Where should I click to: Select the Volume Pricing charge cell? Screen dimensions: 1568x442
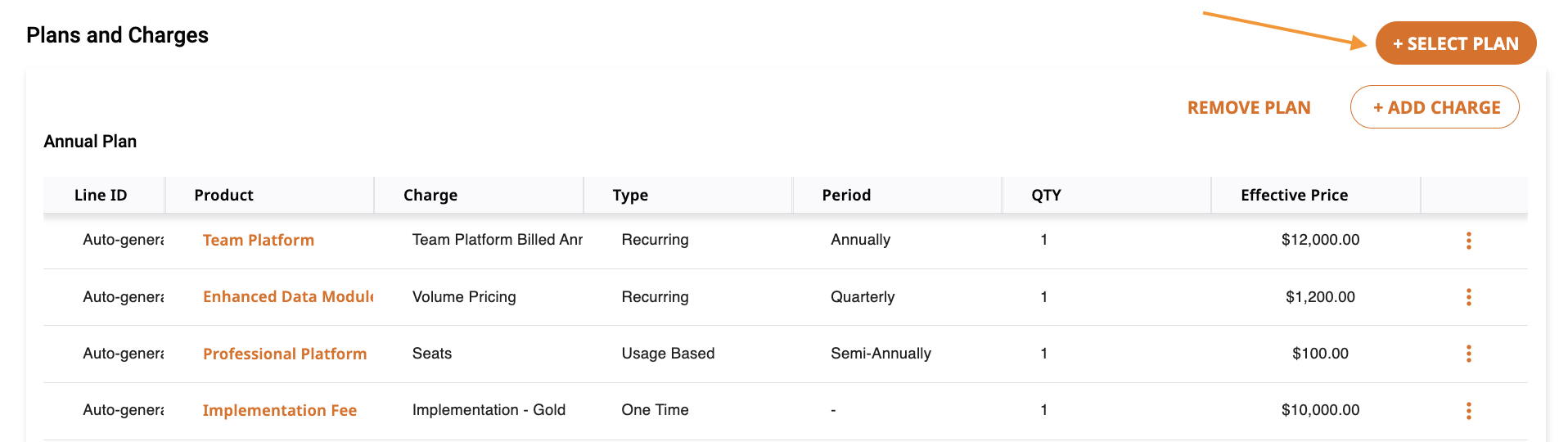tap(464, 297)
